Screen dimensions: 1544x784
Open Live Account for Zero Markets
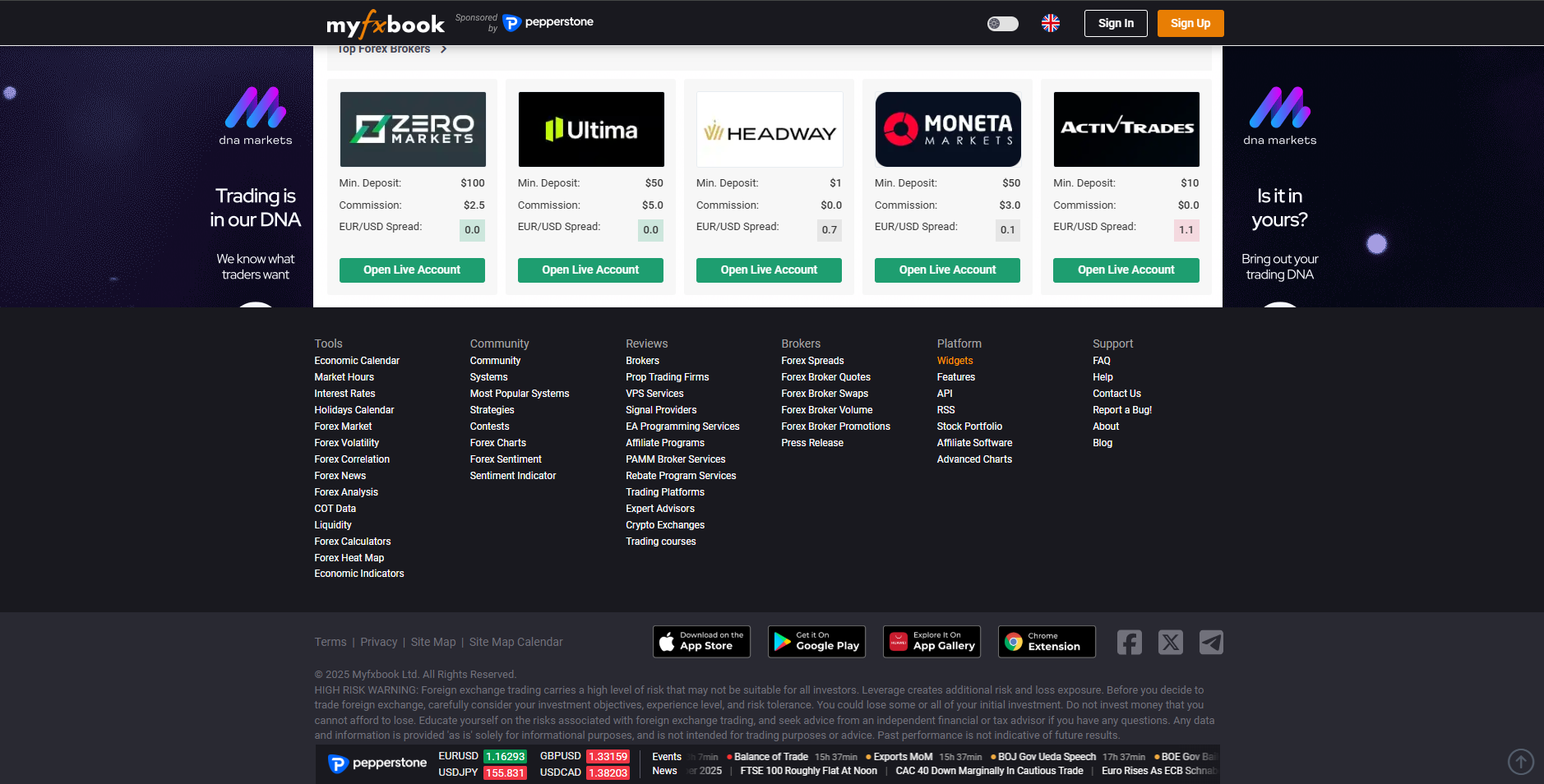tap(412, 270)
